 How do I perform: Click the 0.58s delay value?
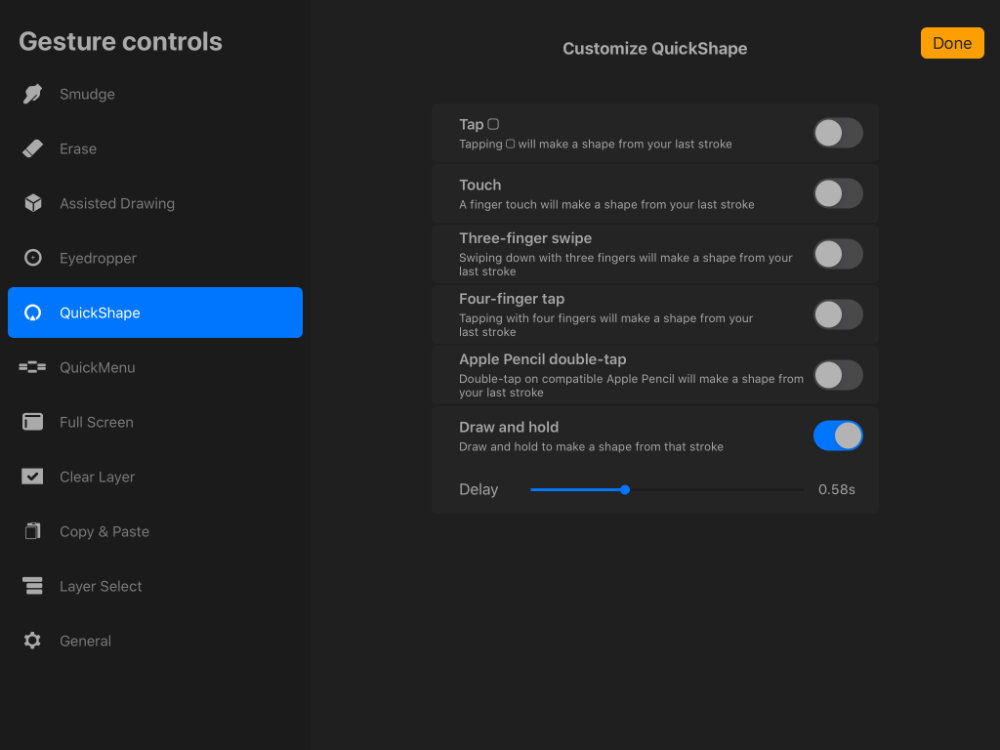(836, 490)
